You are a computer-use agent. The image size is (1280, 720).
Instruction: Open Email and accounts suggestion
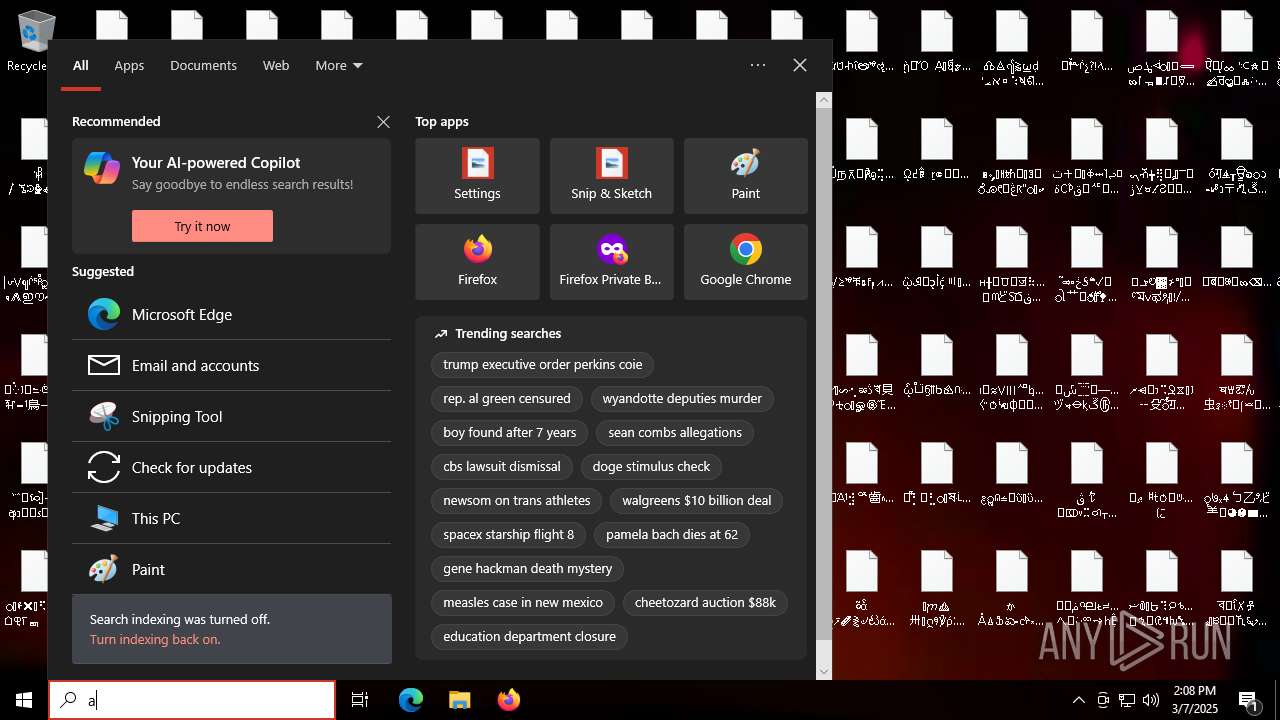231,365
